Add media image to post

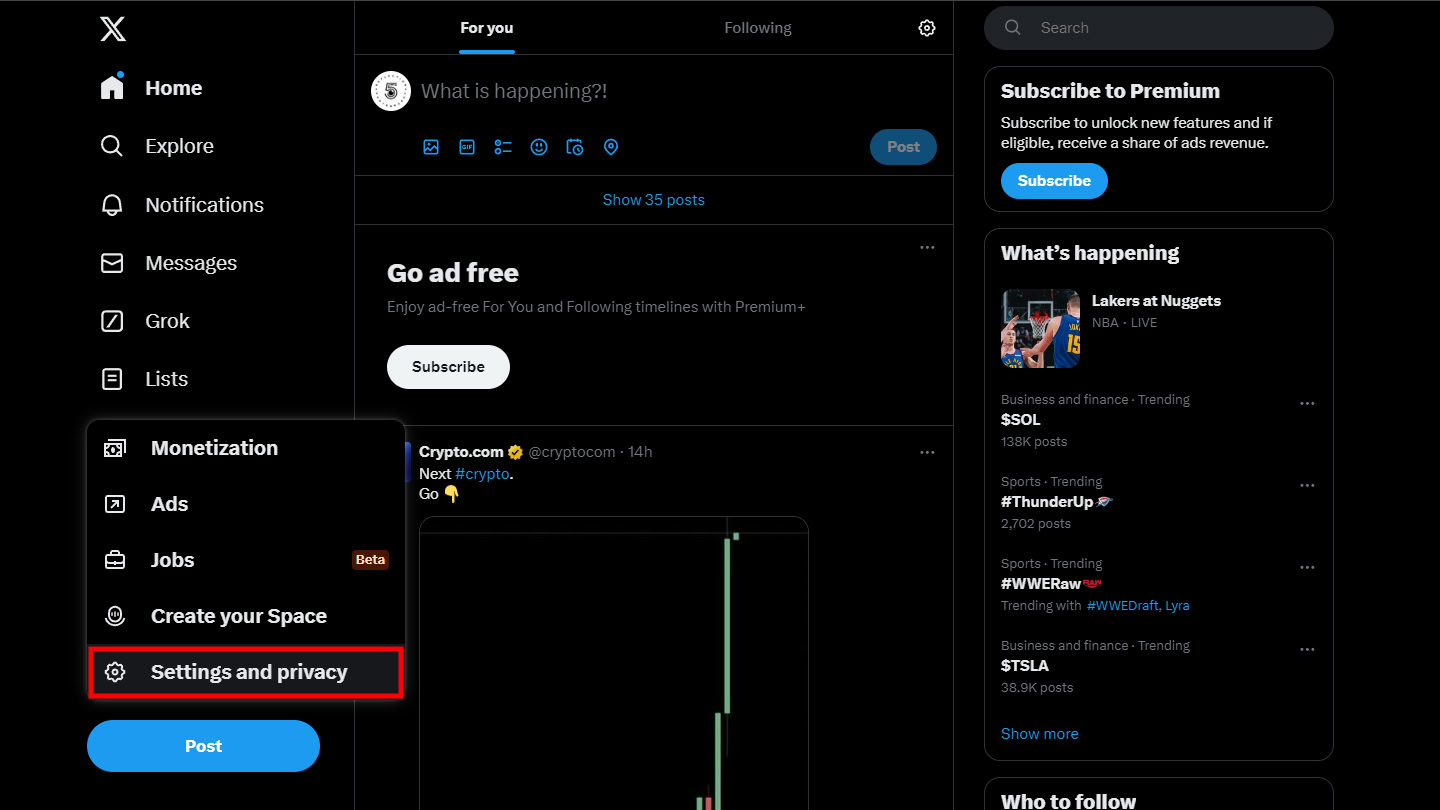pos(431,147)
